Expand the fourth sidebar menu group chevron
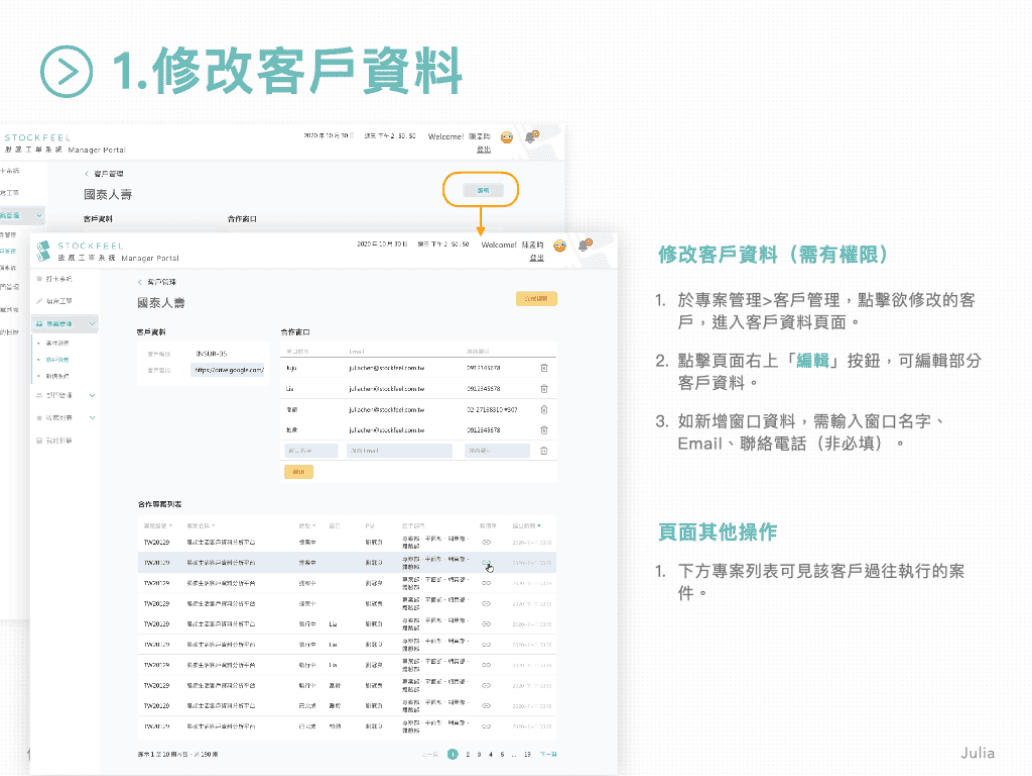Viewport: 1032px width, 776px height. click(92, 395)
